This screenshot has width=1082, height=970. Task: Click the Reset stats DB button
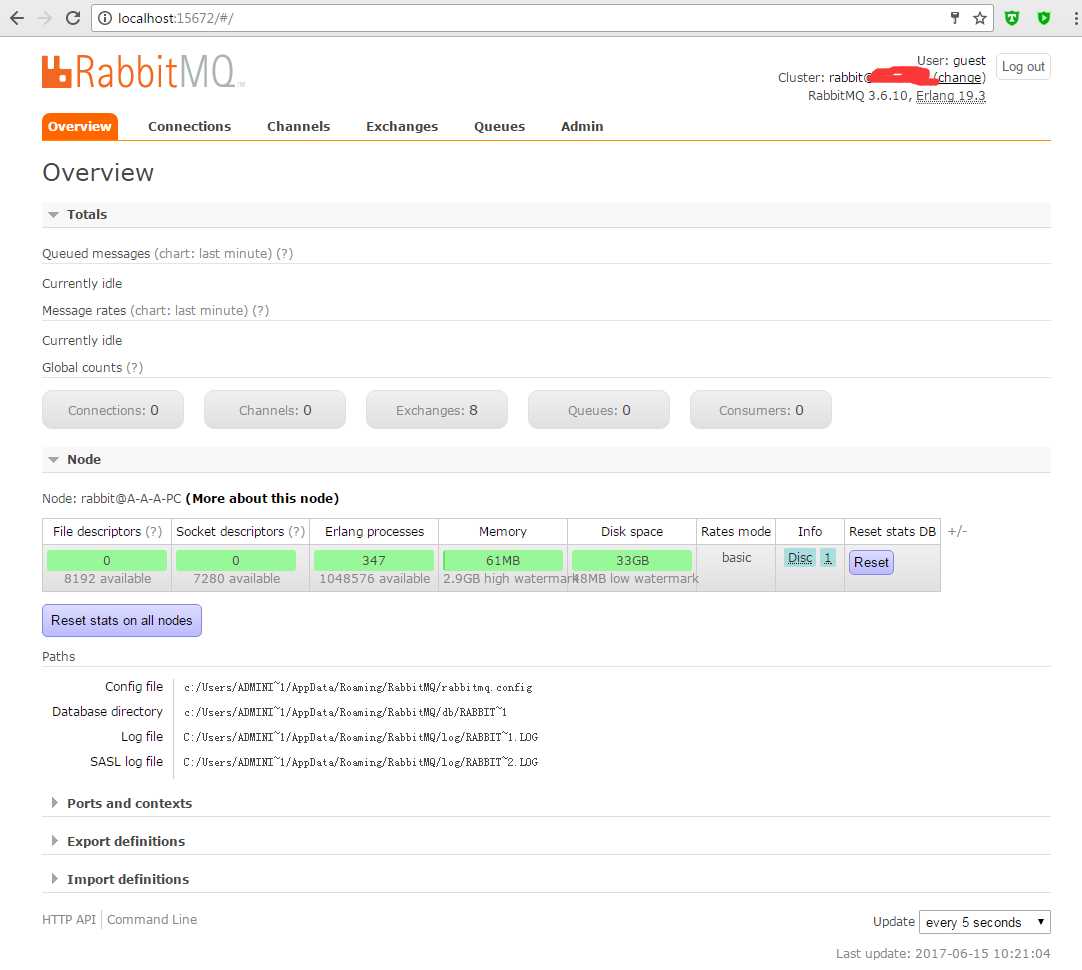[871, 562]
